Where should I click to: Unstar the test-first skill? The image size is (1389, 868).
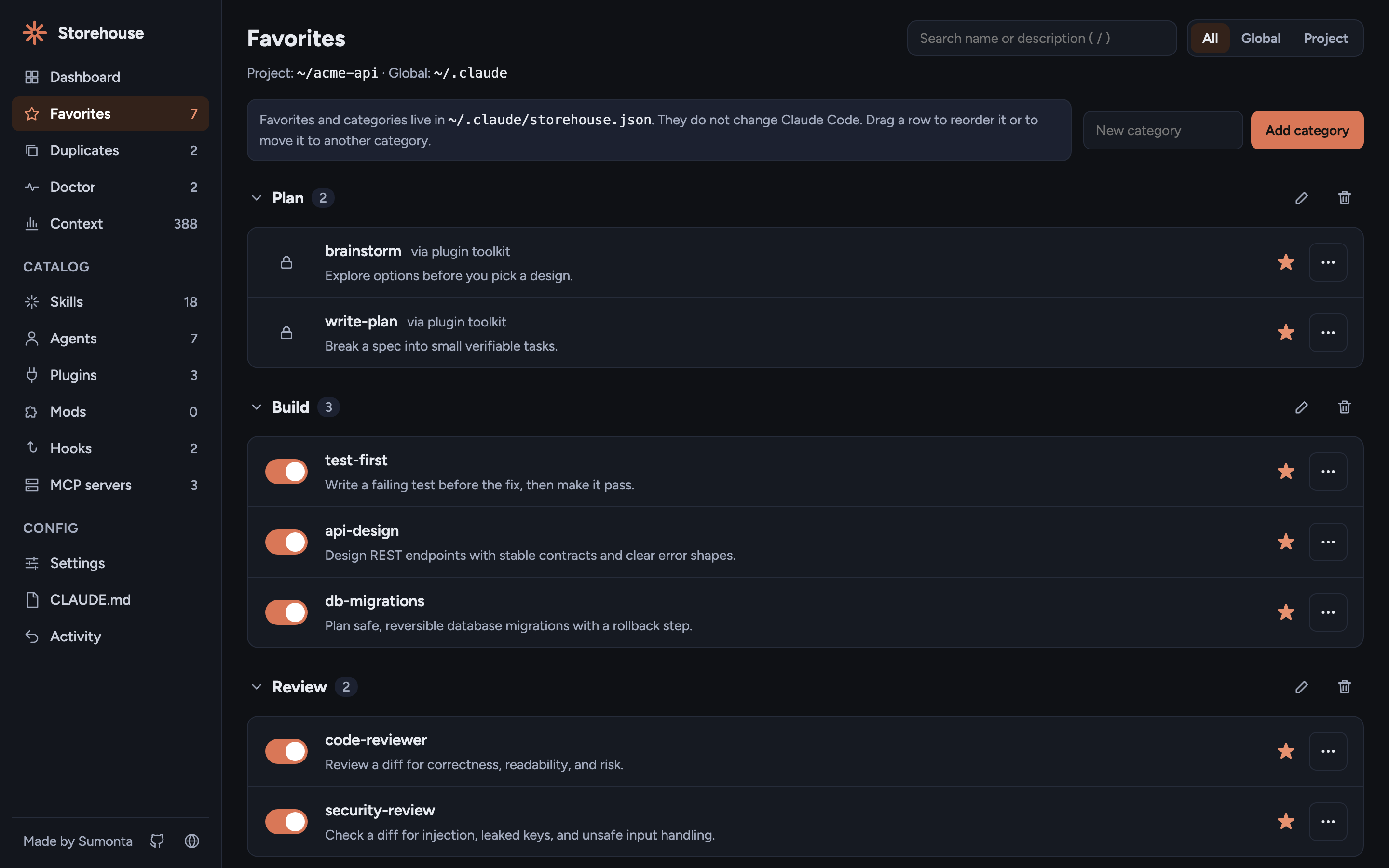point(1286,471)
